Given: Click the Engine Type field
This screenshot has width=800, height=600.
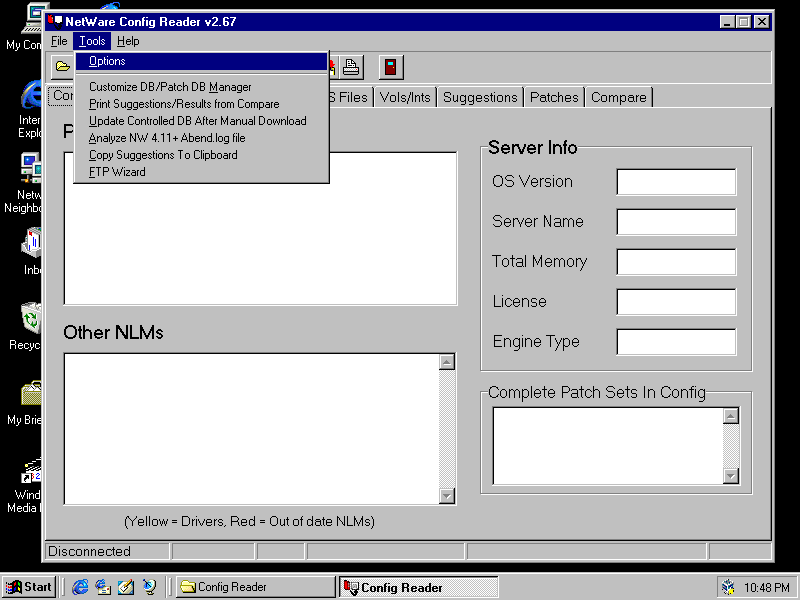Looking at the screenshot, I should coord(676,341).
